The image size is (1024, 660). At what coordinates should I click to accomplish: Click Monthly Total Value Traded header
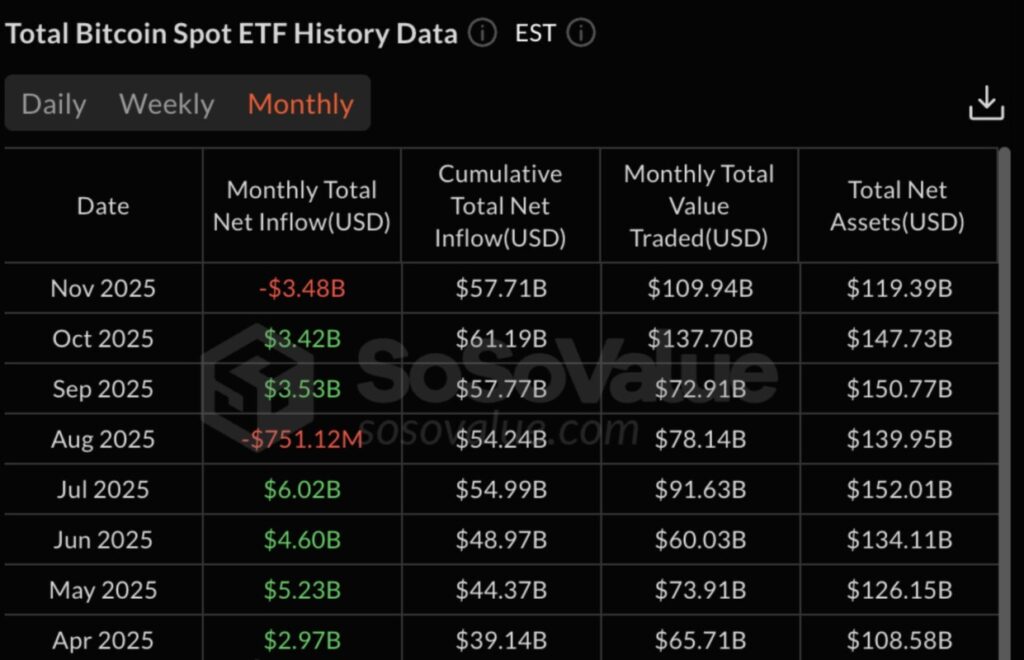[x=699, y=206]
